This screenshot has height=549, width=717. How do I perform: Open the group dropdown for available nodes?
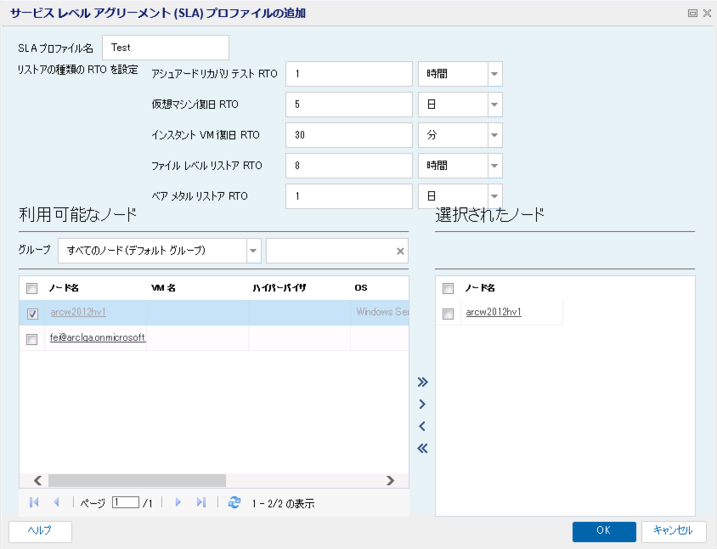[252, 251]
